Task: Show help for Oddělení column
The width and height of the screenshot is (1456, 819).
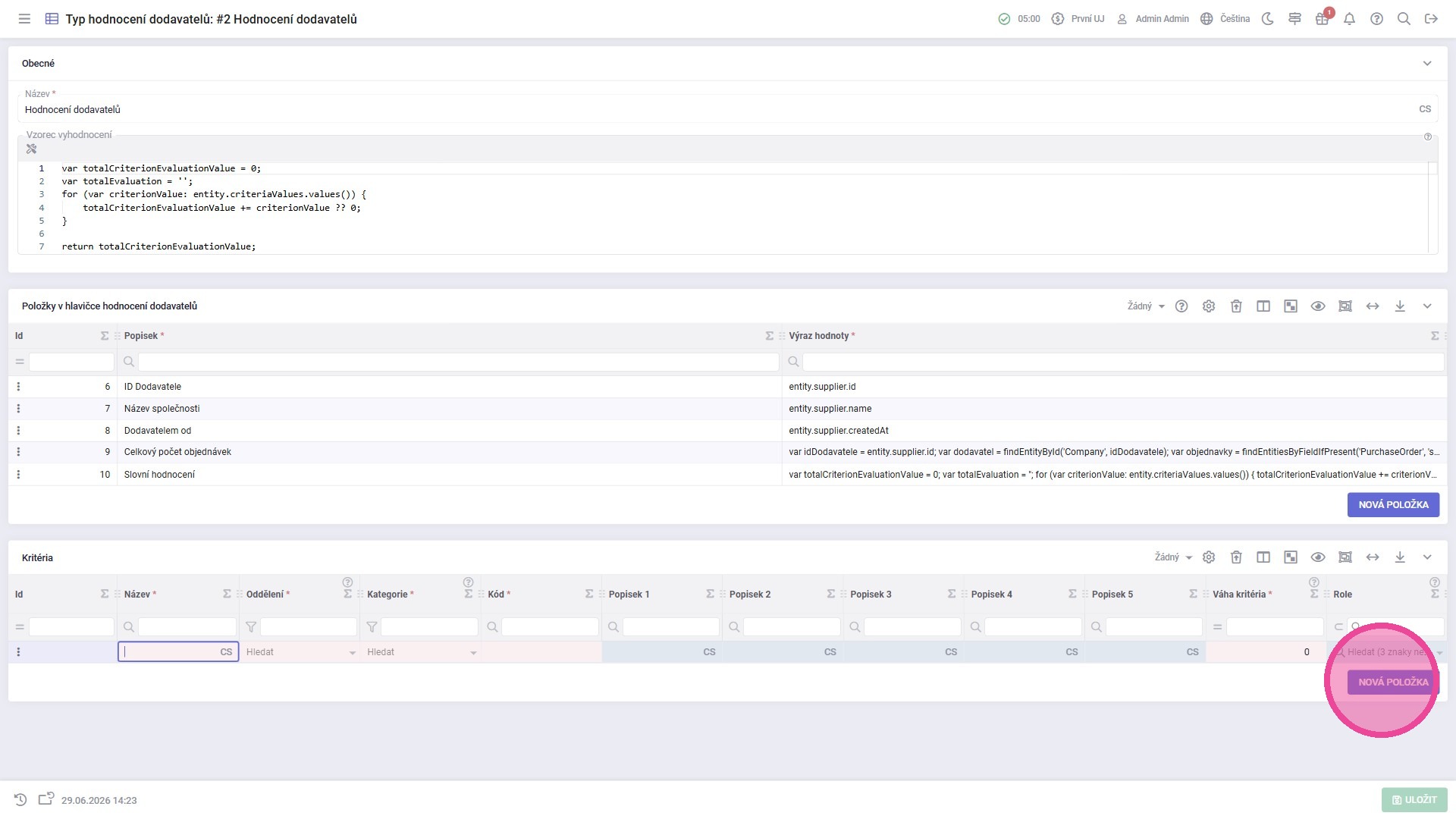Action: pyautogui.click(x=347, y=583)
